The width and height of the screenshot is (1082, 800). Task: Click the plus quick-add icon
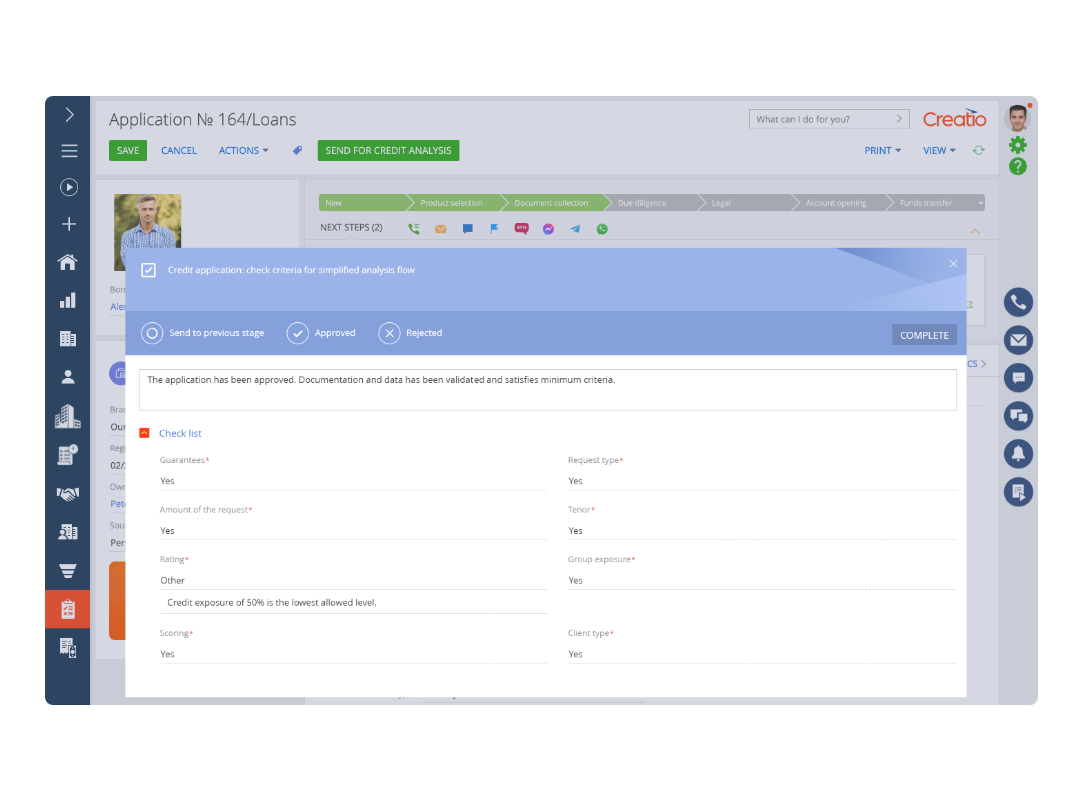pyautogui.click(x=69, y=224)
